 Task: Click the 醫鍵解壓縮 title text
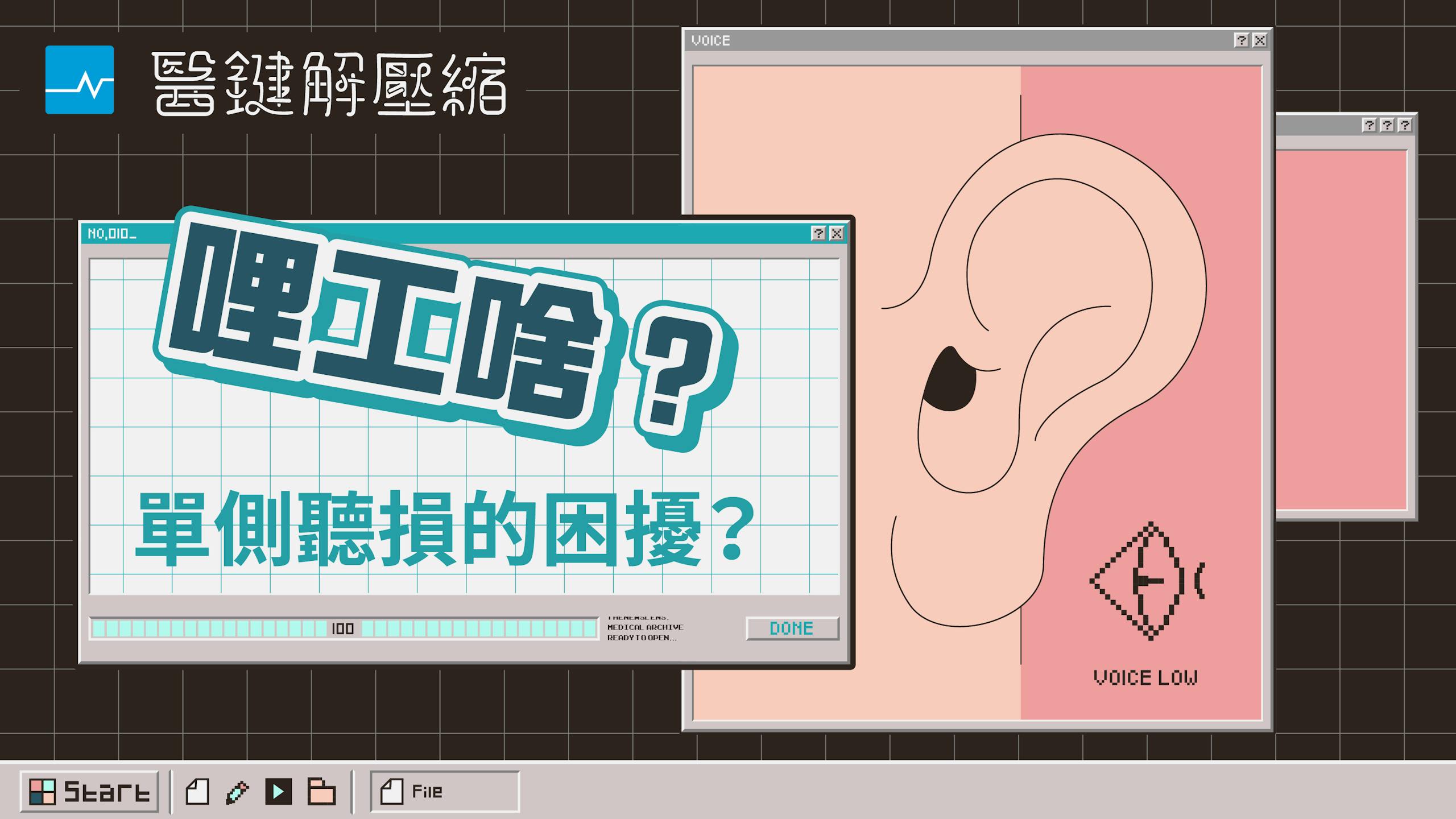(x=330, y=84)
